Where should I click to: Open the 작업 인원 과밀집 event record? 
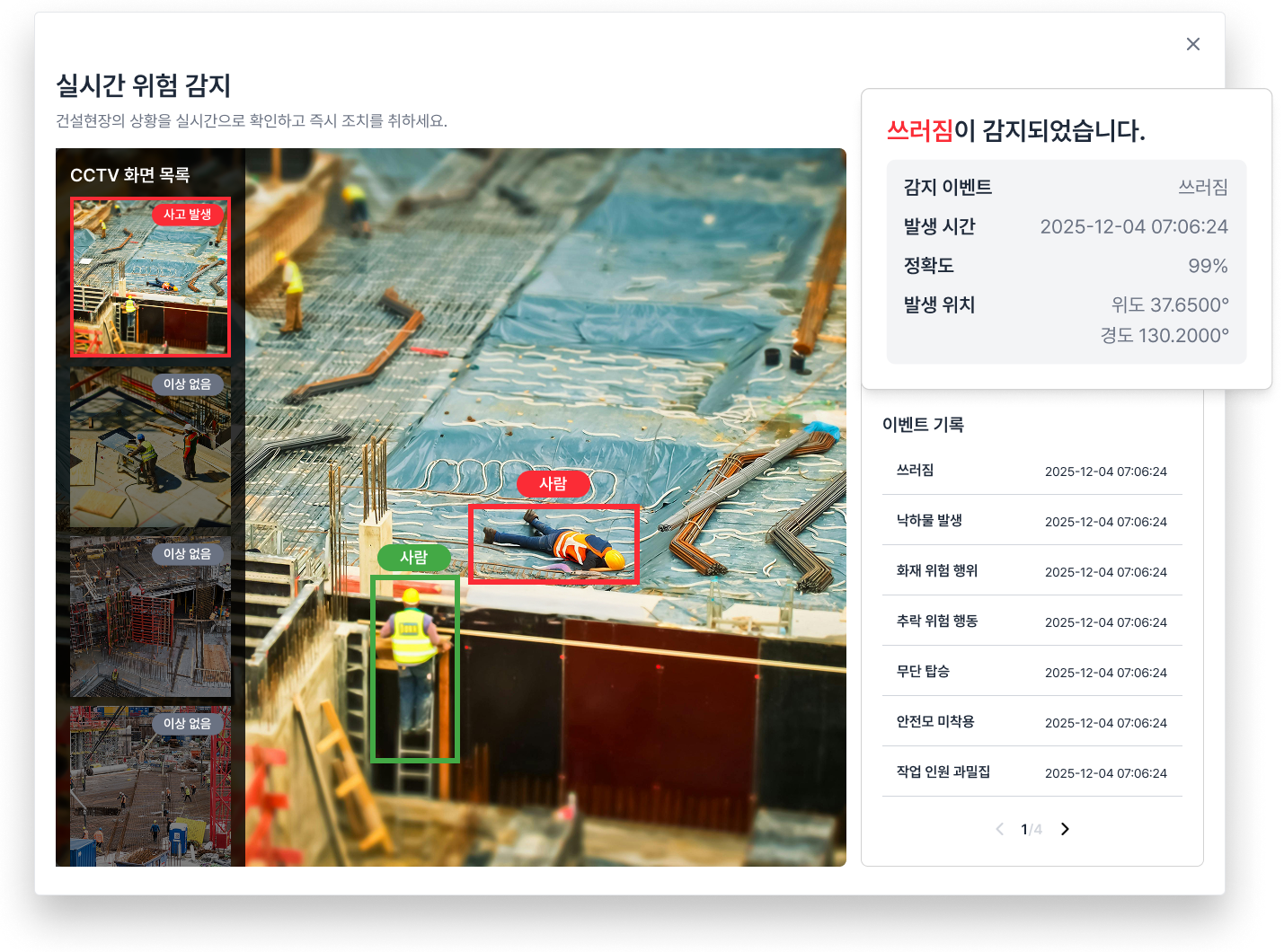1032,772
